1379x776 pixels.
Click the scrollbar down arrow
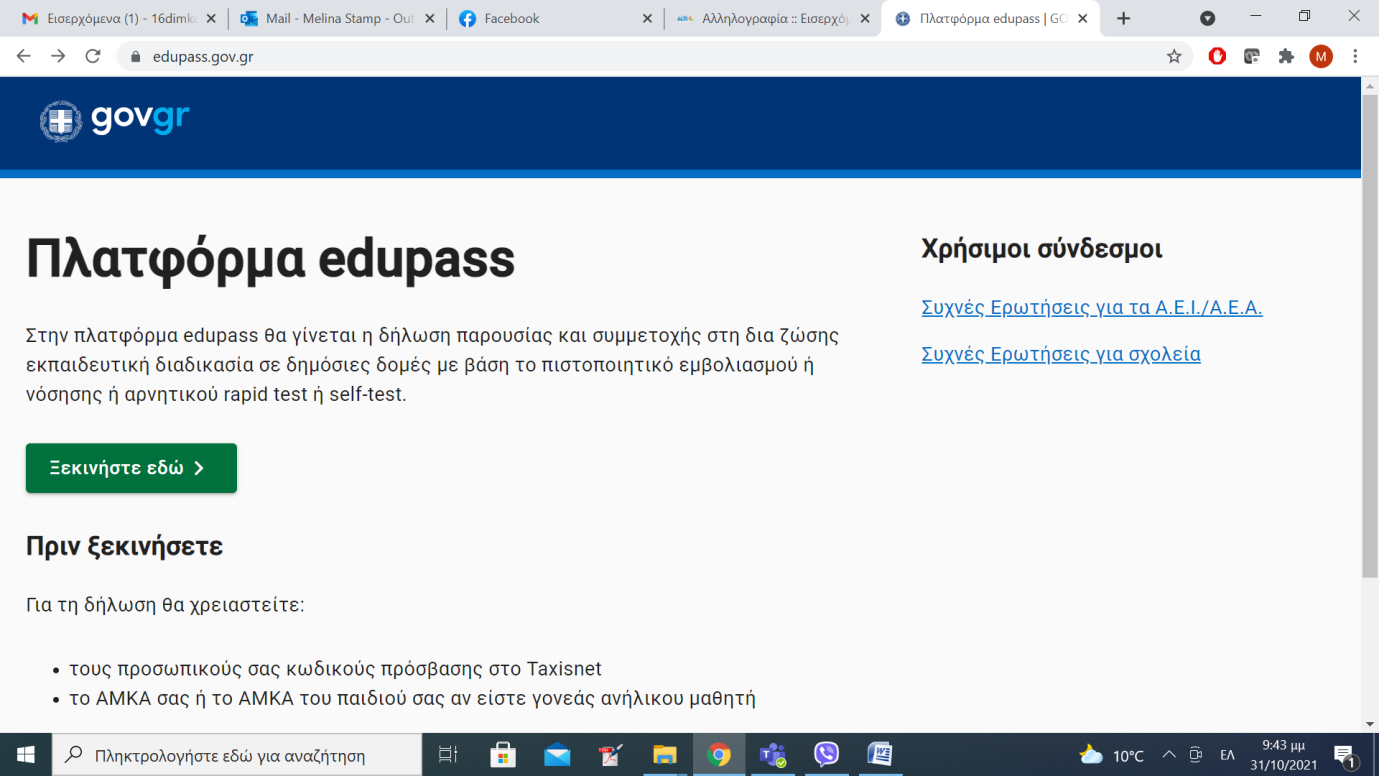[x=1370, y=724]
